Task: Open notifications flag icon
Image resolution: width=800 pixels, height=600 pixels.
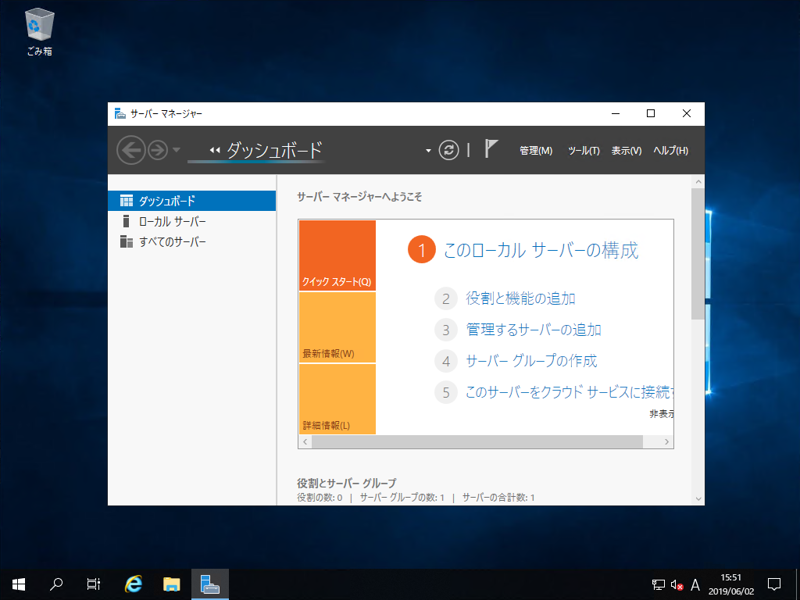Action: [490, 149]
